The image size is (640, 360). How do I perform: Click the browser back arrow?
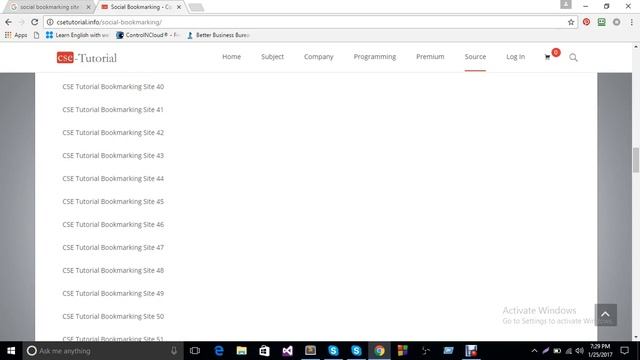(x=9, y=22)
